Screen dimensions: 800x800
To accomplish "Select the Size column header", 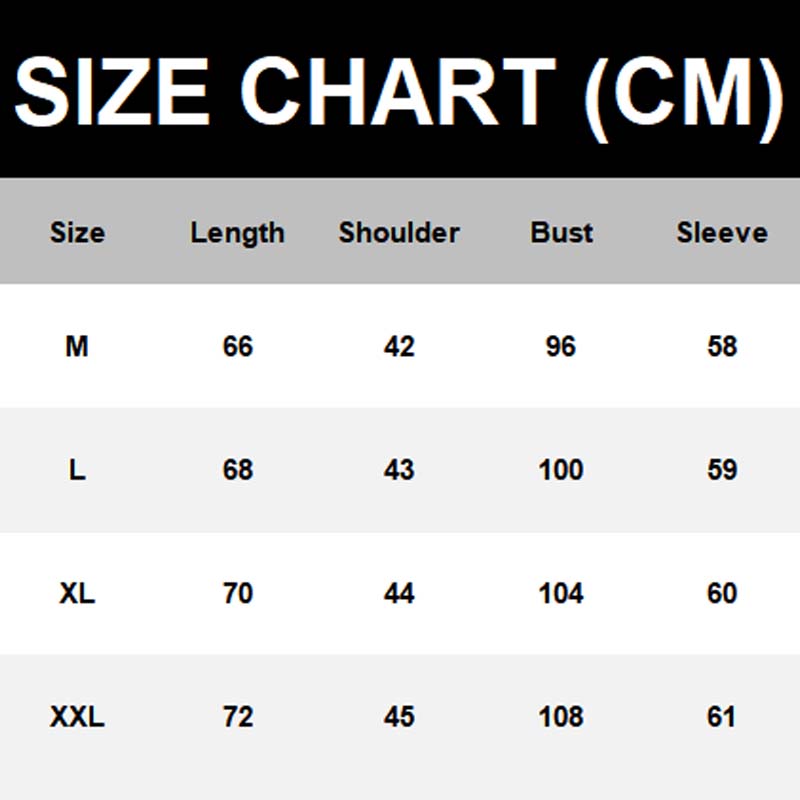I will tap(77, 233).
